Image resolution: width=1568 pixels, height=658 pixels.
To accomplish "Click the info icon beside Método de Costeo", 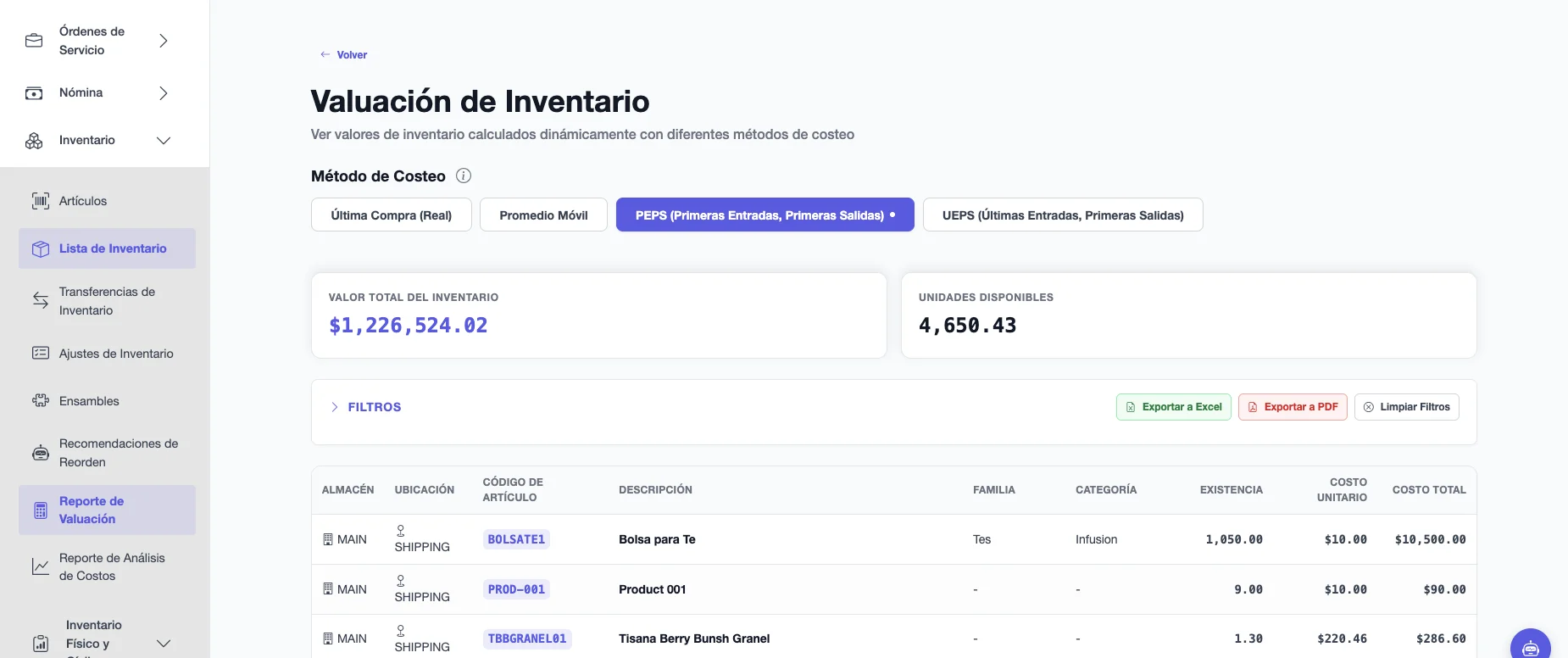I will tap(464, 176).
